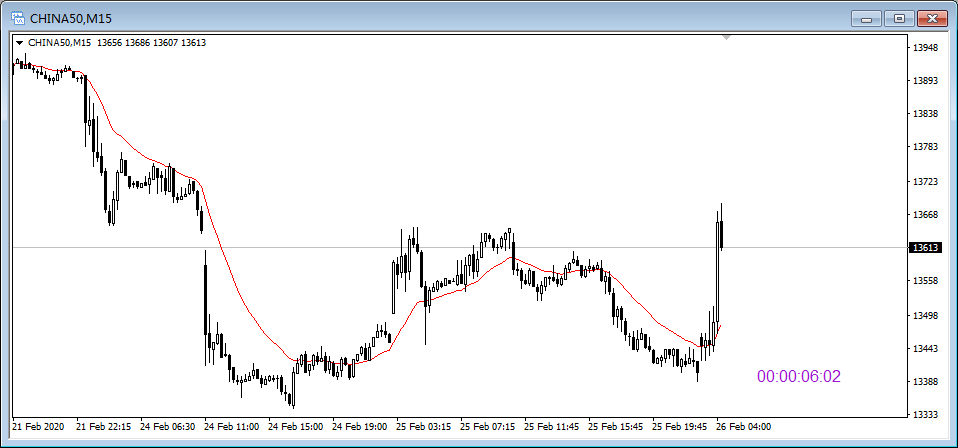Click the CHINA50,M15 window title text
Screen dimensions: 958x448
71,19
